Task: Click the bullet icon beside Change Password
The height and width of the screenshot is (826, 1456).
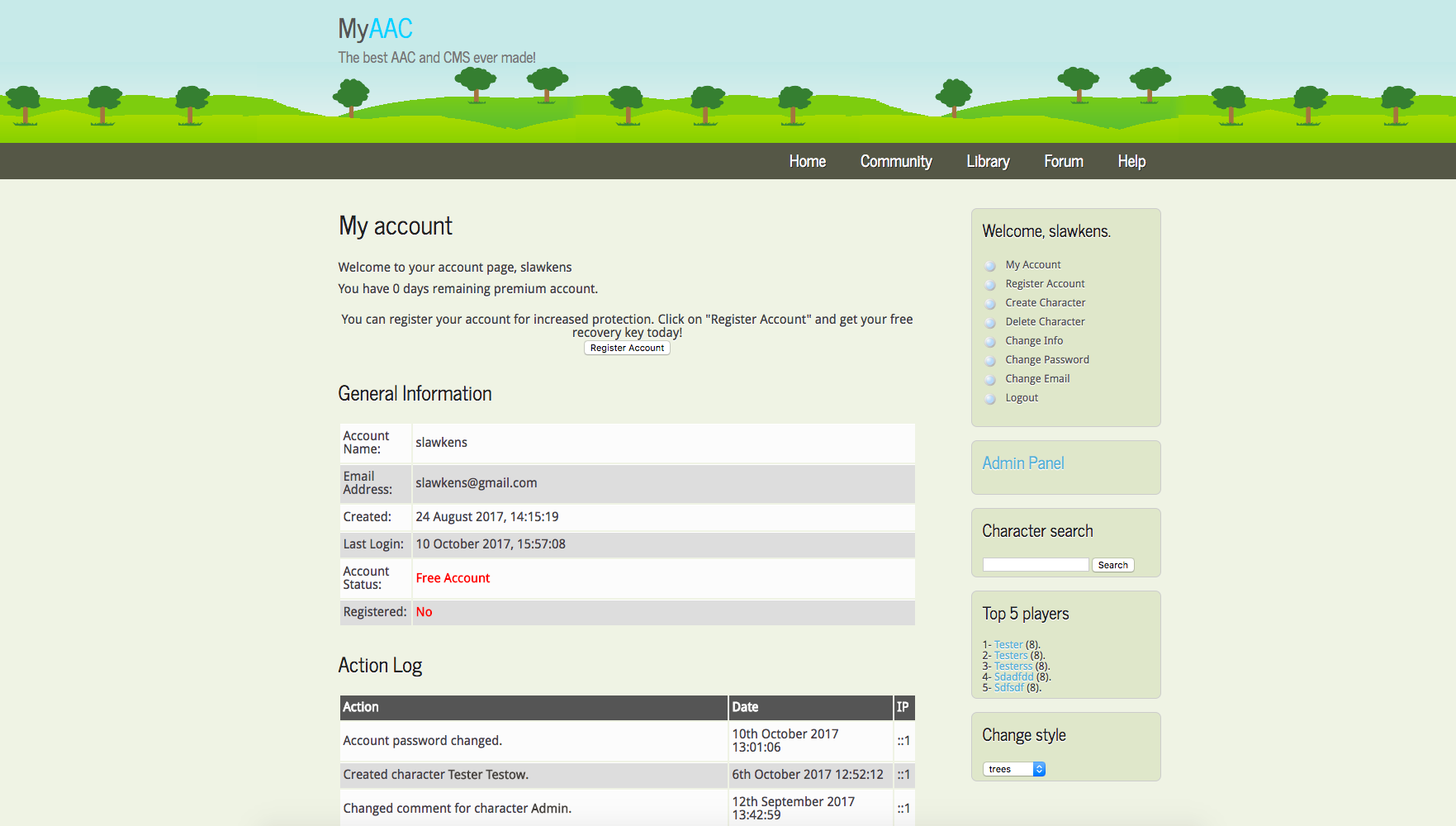Action: pos(989,360)
